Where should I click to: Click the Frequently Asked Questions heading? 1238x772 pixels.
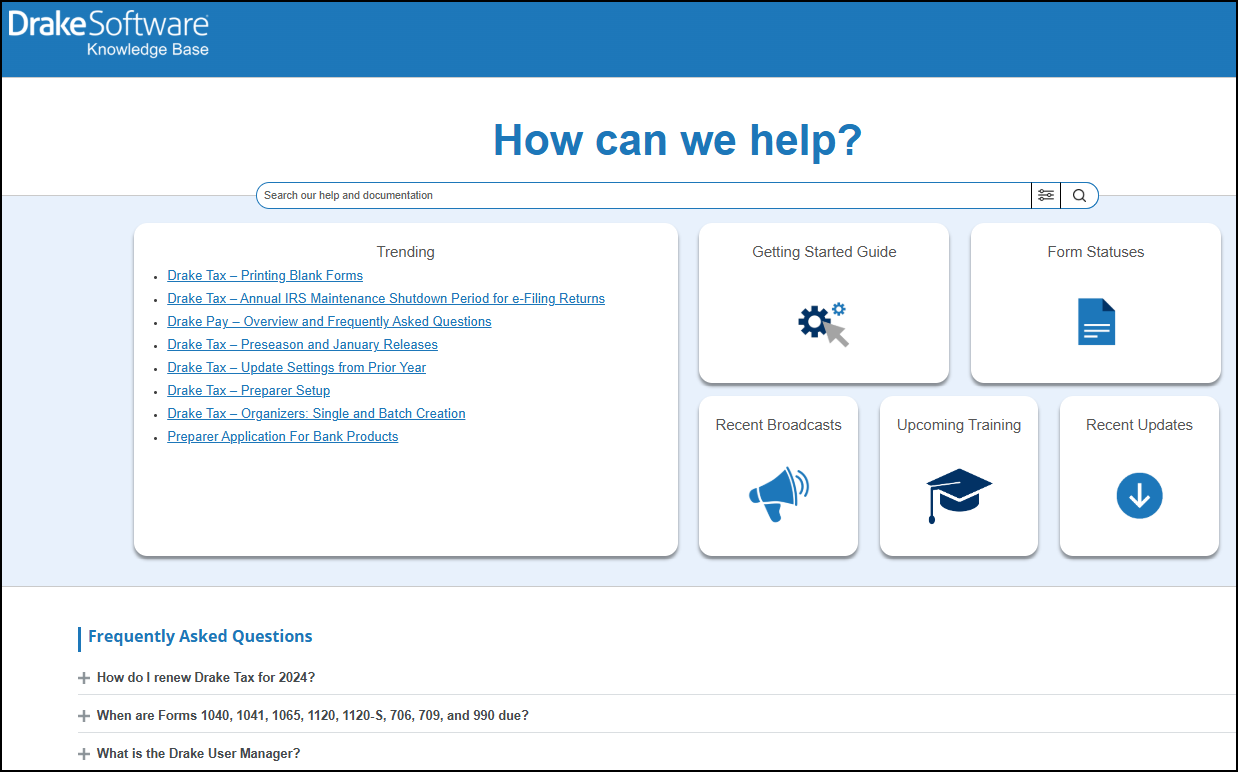point(200,637)
